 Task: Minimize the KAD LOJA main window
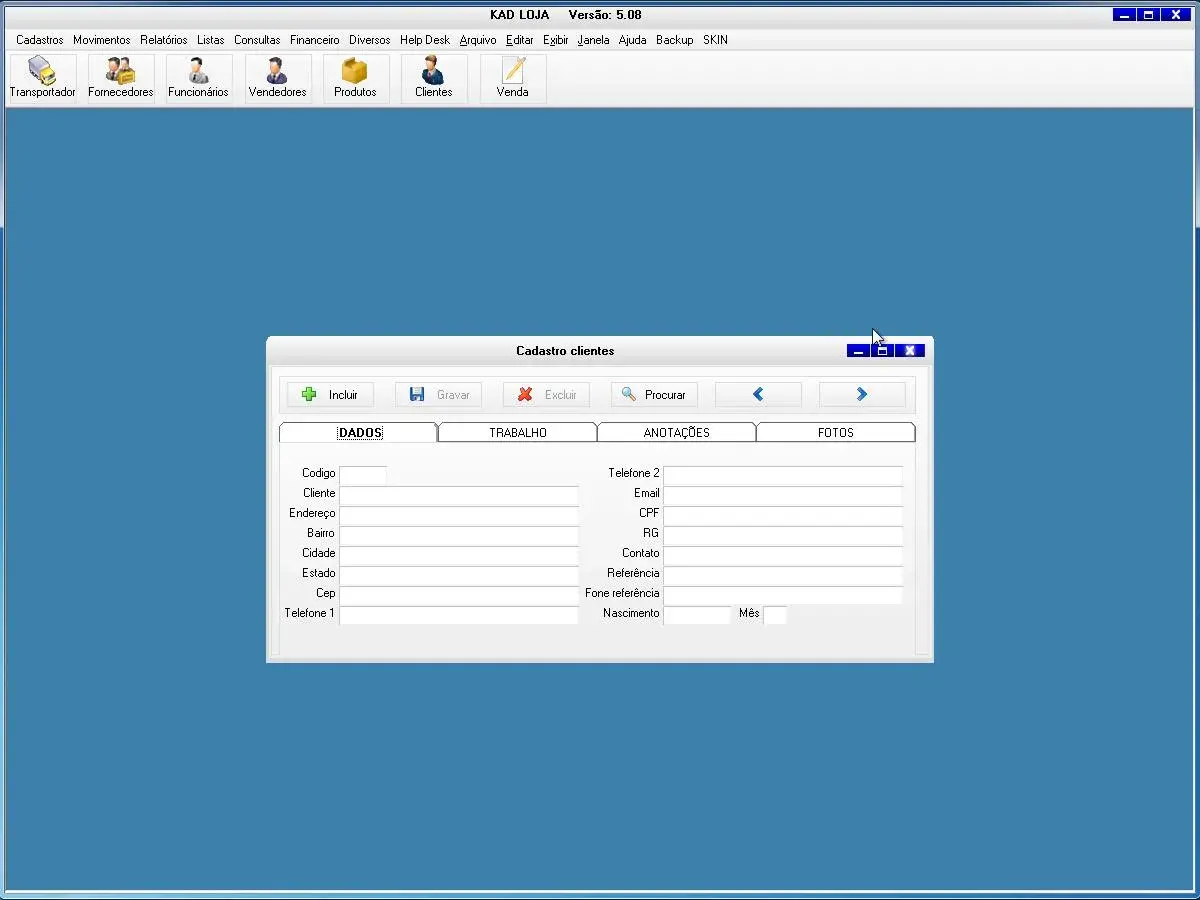pyautogui.click(x=1125, y=15)
